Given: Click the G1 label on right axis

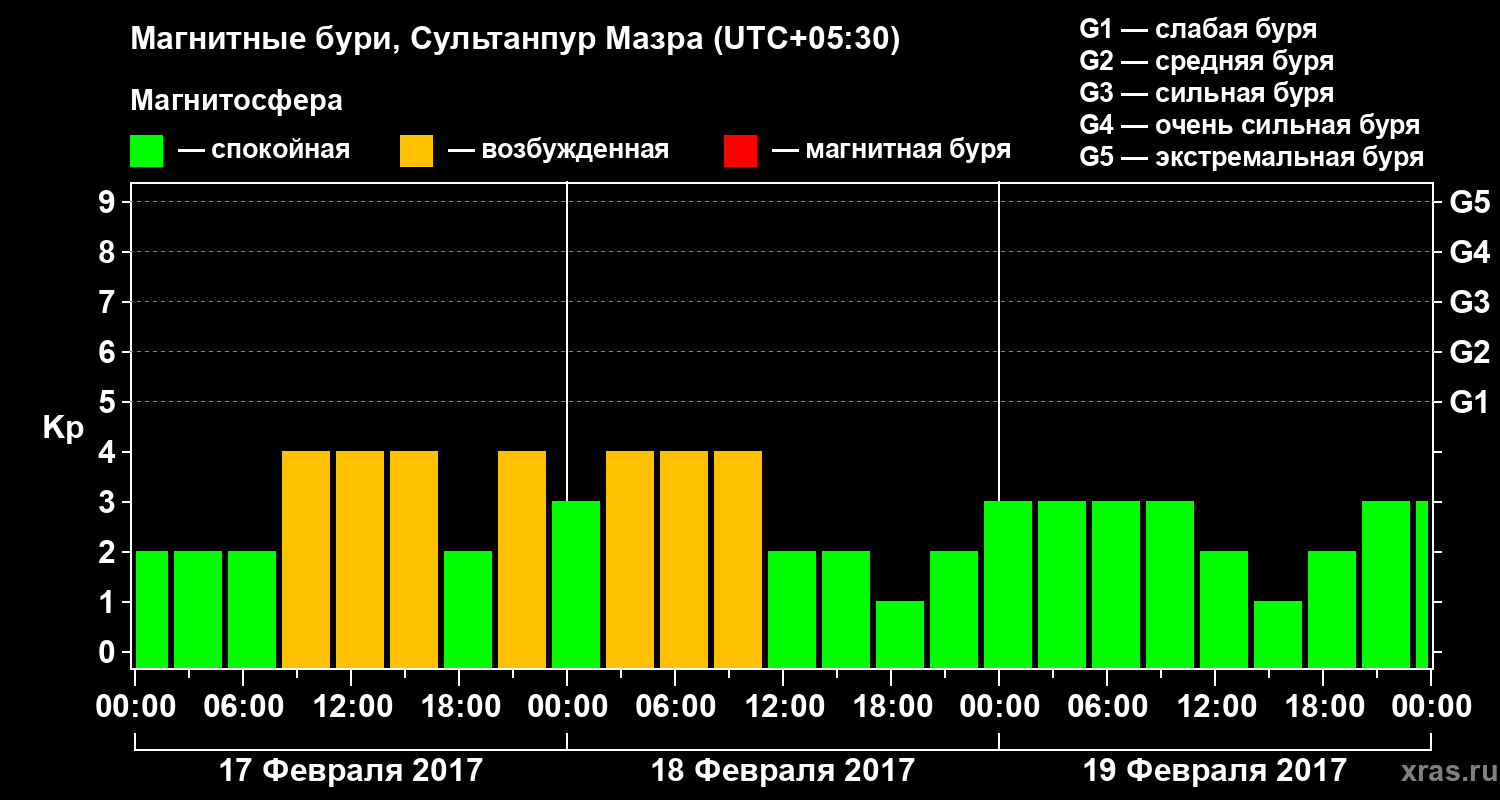Looking at the screenshot, I should click(x=1469, y=402).
